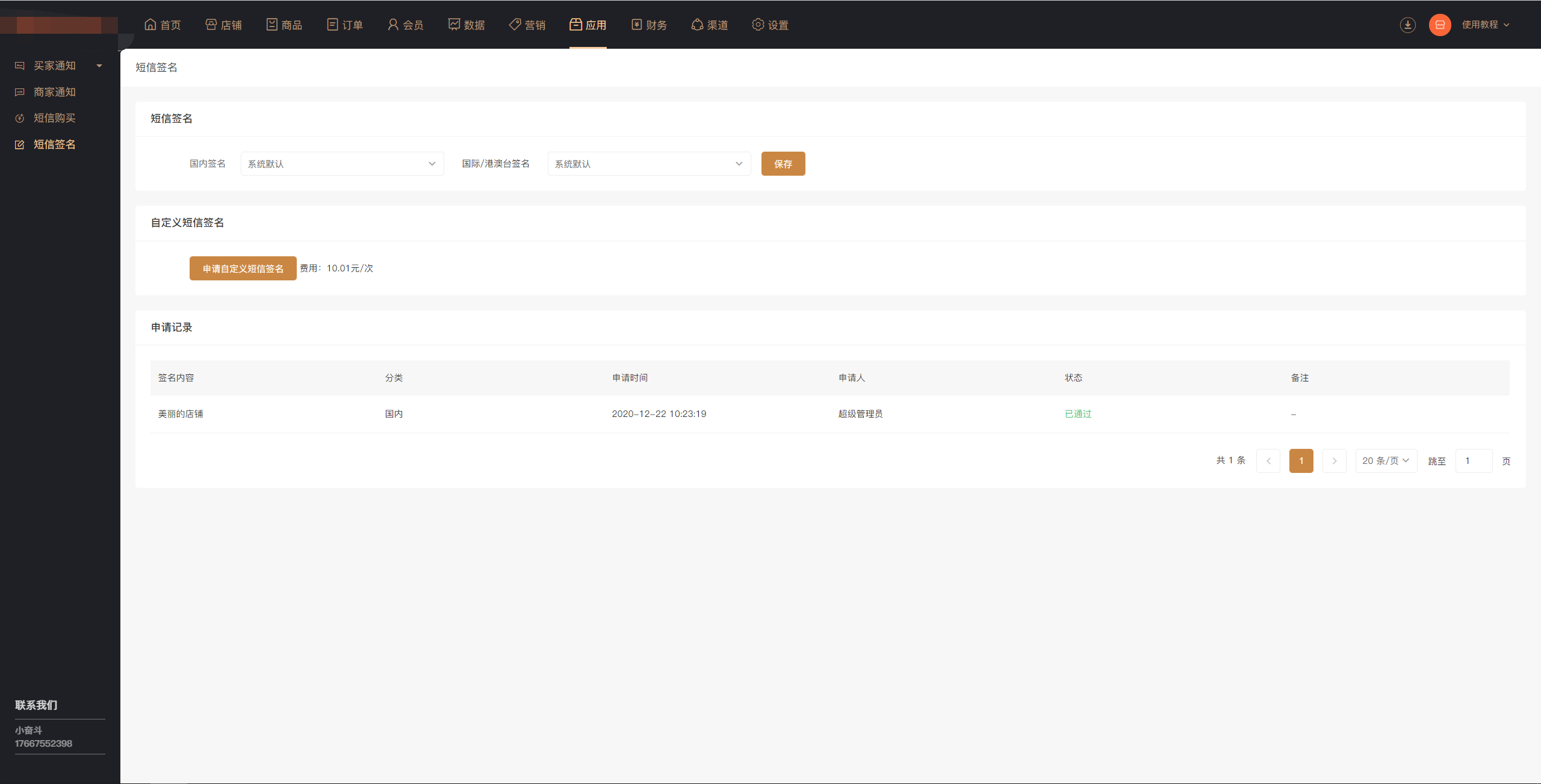This screenshot has width=1541, height=784.
Task: Click 申请自定义短信签名 button
Action: click(x=243, y=268)
